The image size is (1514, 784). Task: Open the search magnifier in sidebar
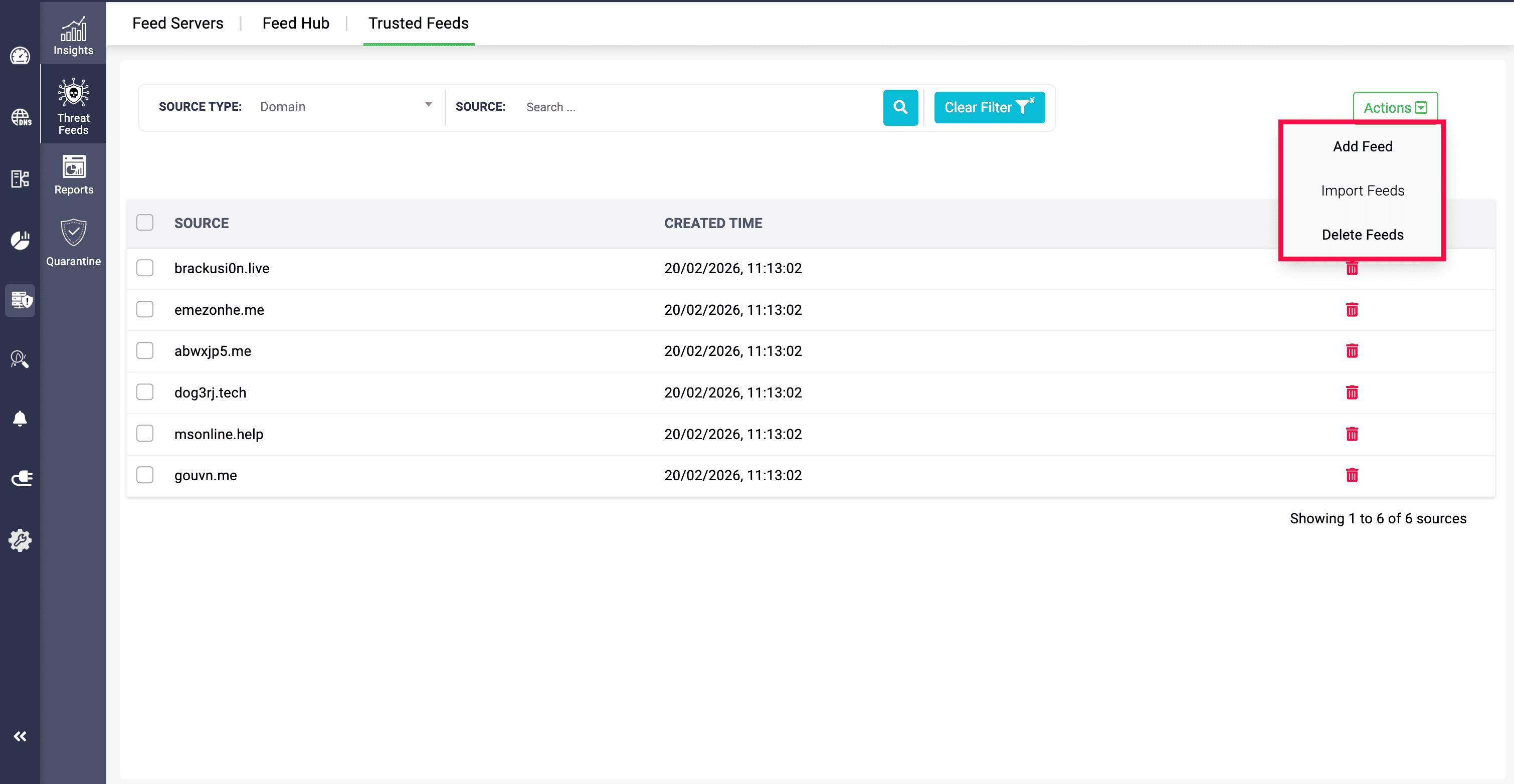coord(20,359)
